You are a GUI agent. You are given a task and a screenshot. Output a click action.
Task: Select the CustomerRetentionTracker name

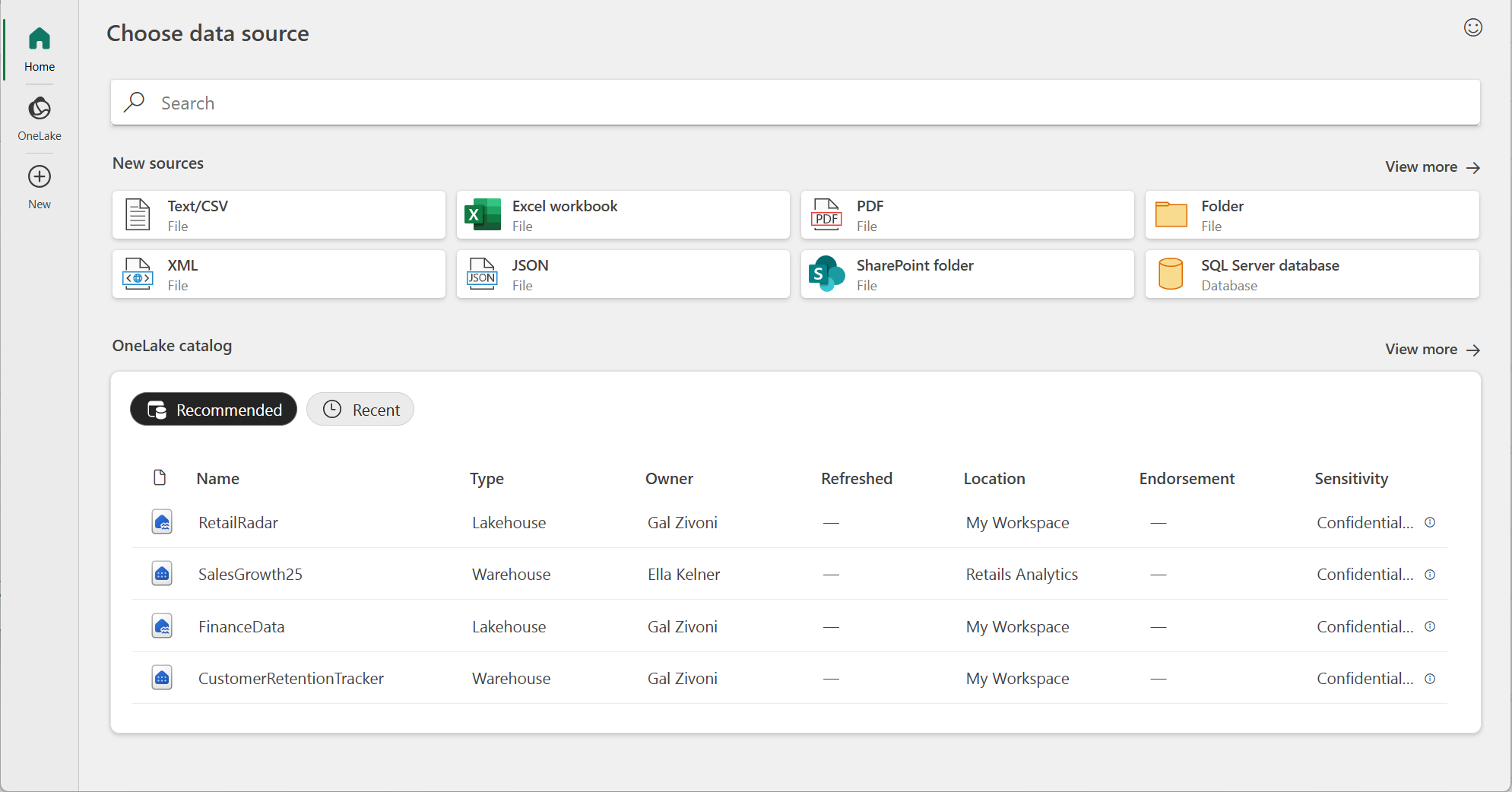pyautogui.click(x=291, y=678)
